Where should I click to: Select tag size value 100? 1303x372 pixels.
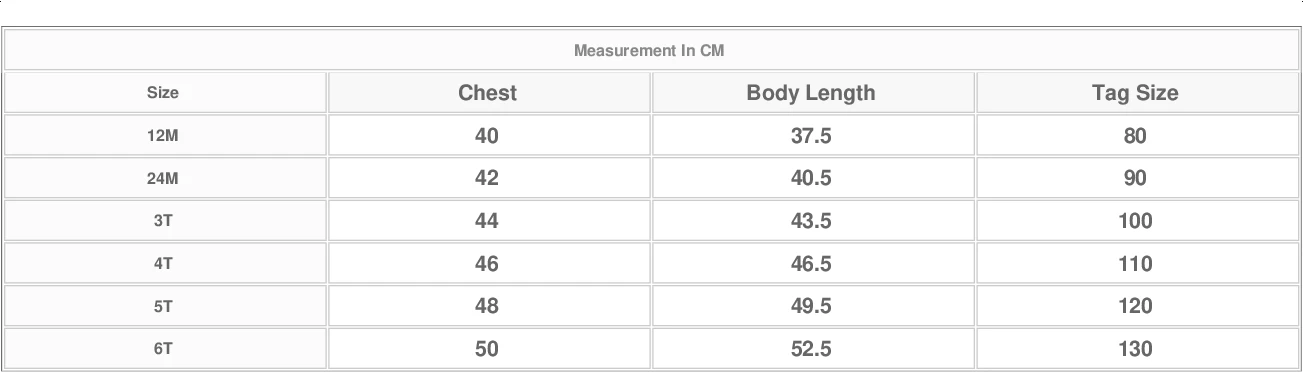coord(1135,221)
